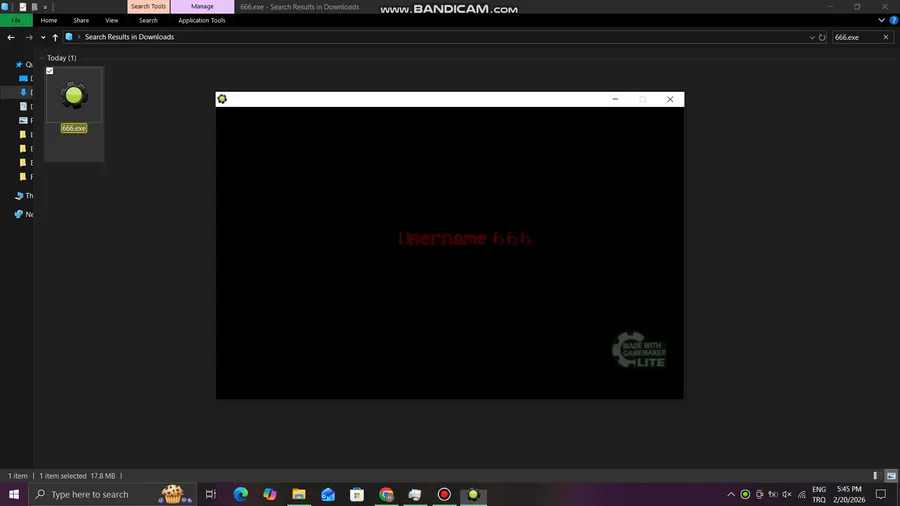
Task: Open the recent locations dropdown
Action: [x=43, y=37]
